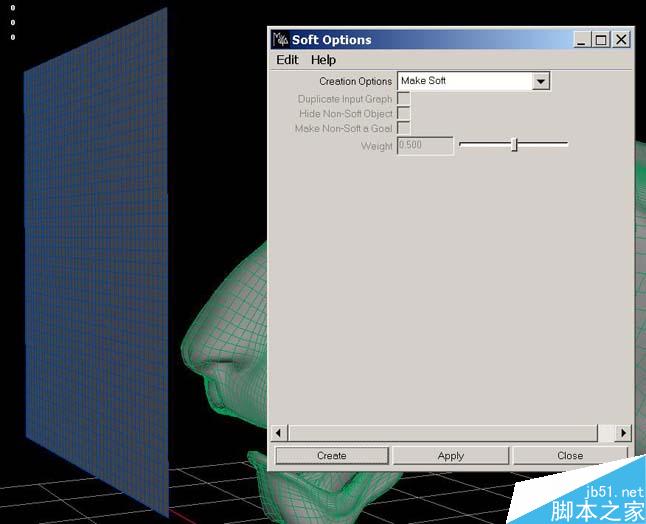Select the blue plane mesh in viewport
Viewport: 646px width, 524px height.
pyautogui.click(x=97, y=264)
